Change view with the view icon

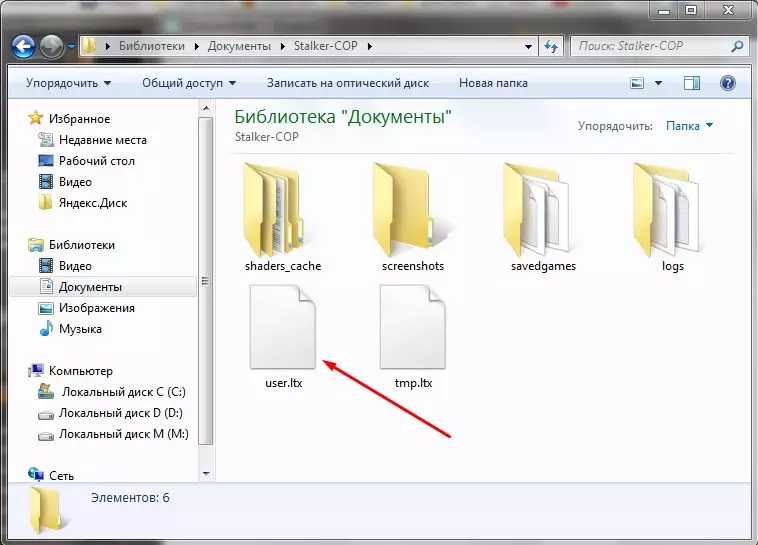(637, 83)
